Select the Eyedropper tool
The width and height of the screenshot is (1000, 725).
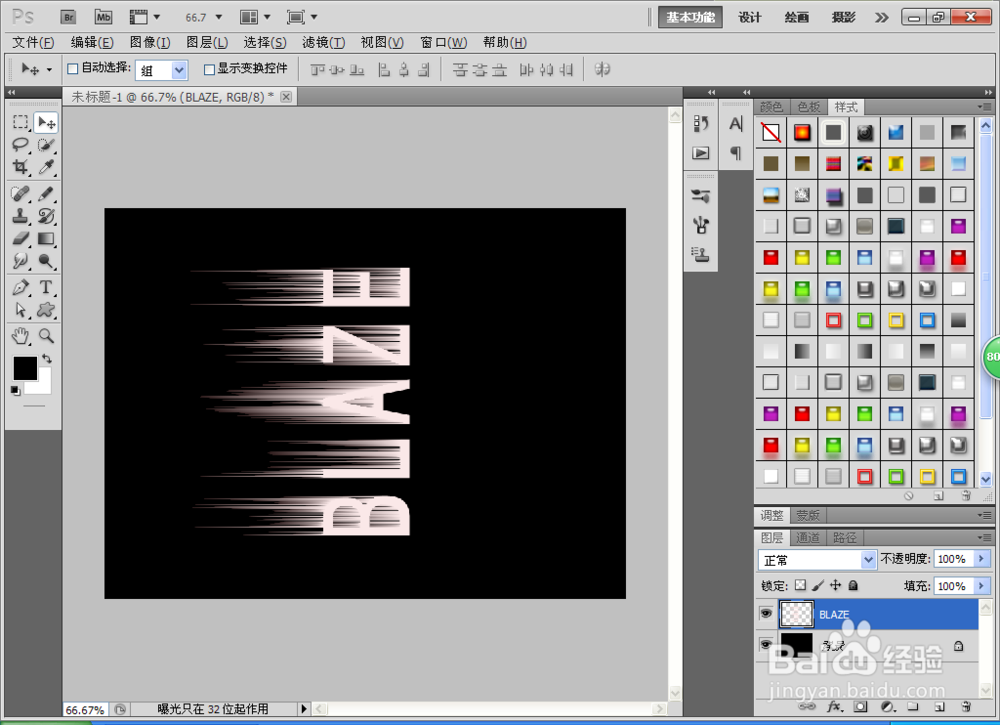46,166
